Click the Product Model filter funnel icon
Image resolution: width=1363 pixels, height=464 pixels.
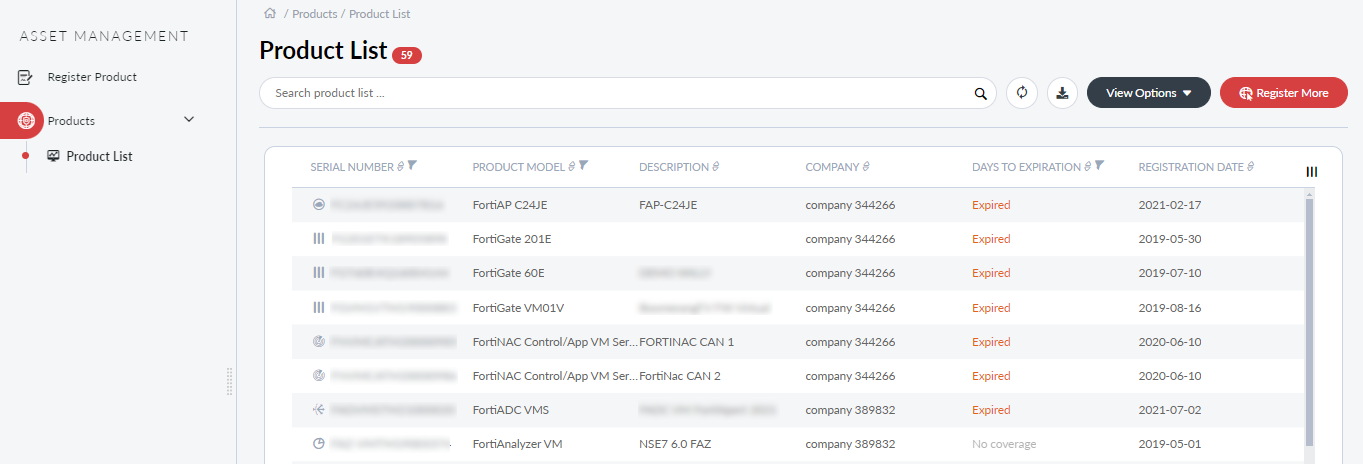[x=584, y=166]
